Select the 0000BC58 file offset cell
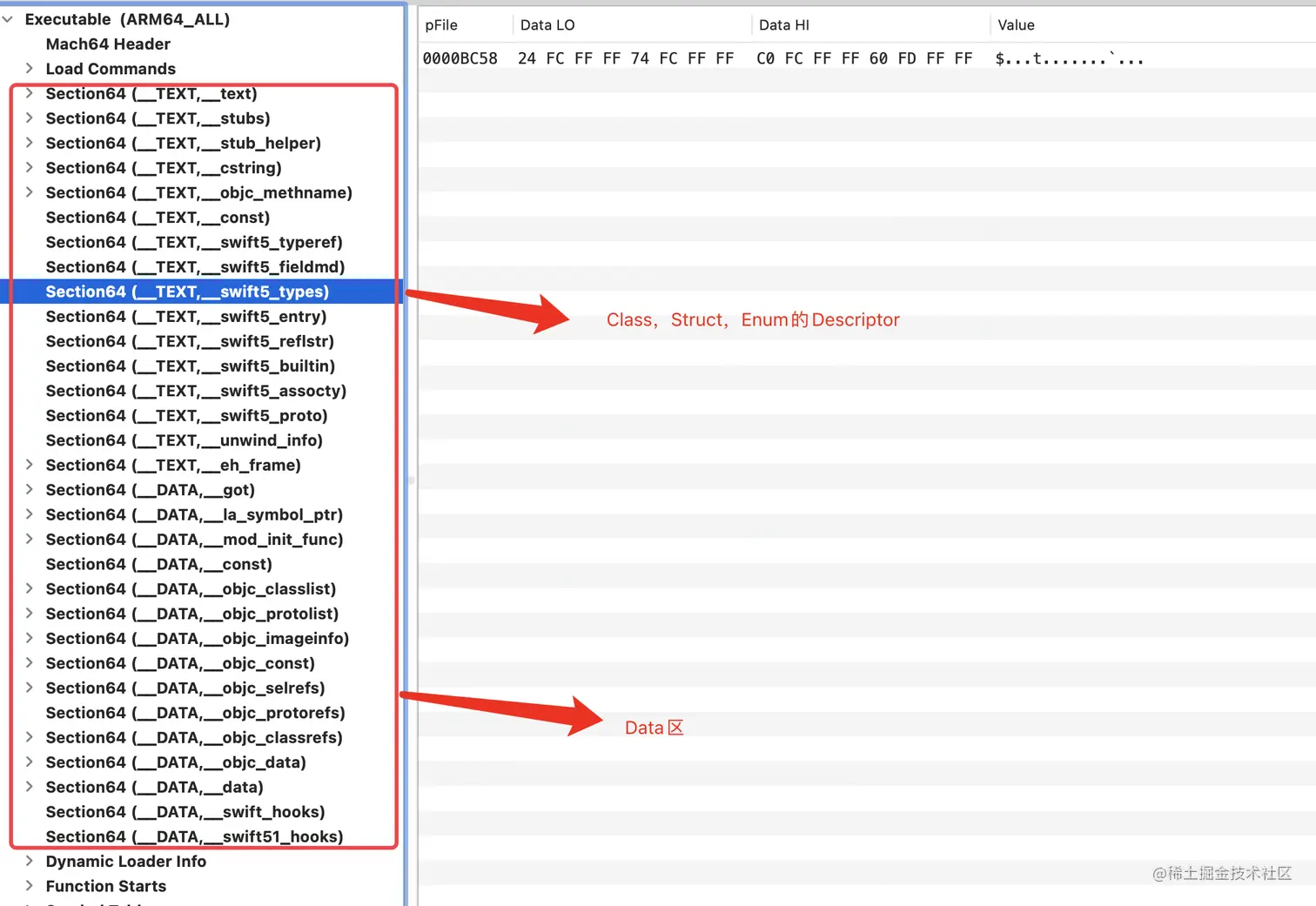The width and height of the screenshot is (1316, 906). tap(460, 58)
